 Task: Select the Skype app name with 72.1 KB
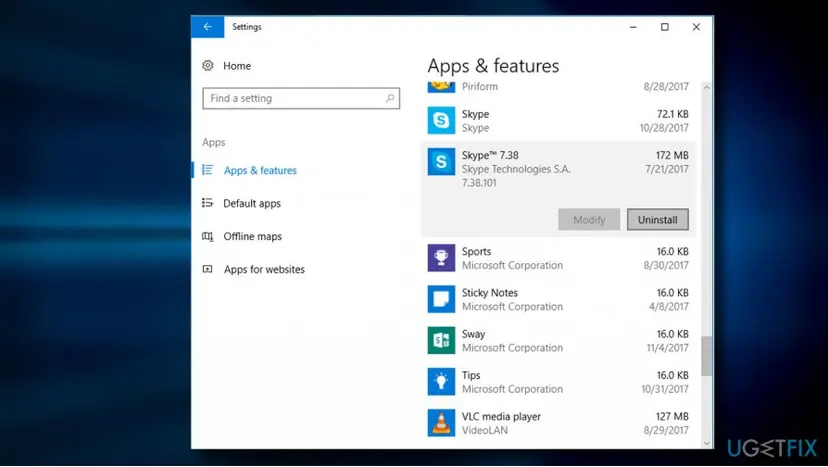pyautogui.click(x=475, y=114)
